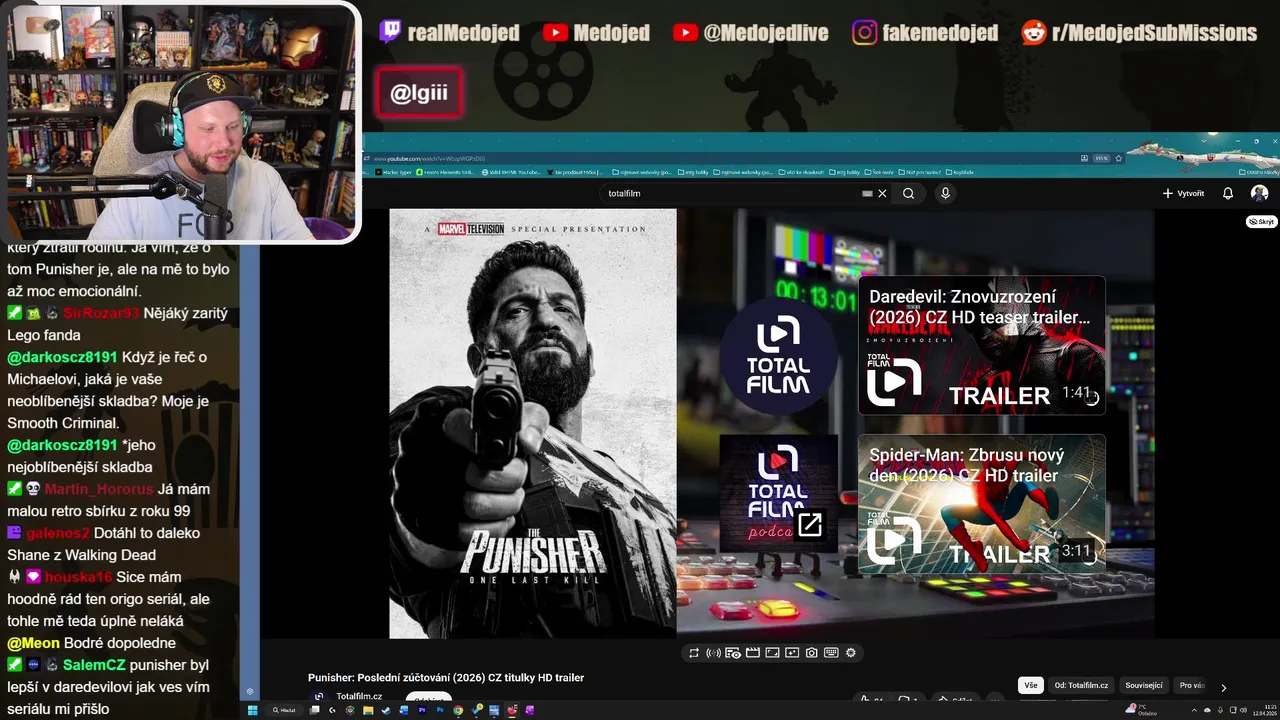Click the taskbar weather widget

coord(1141,709)
